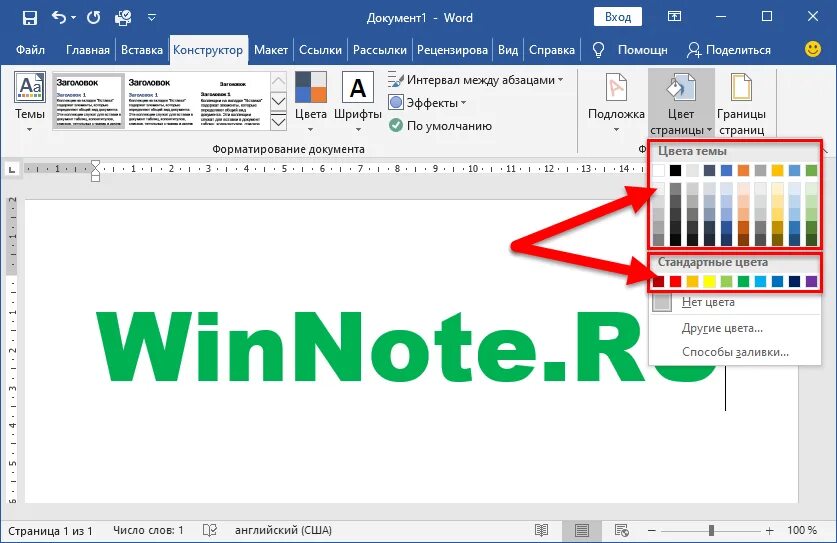Image resolution: width=837 pixels, height=543 pixels.
Task: Expand the style sets gallery More button
Action: coord(279,122)
